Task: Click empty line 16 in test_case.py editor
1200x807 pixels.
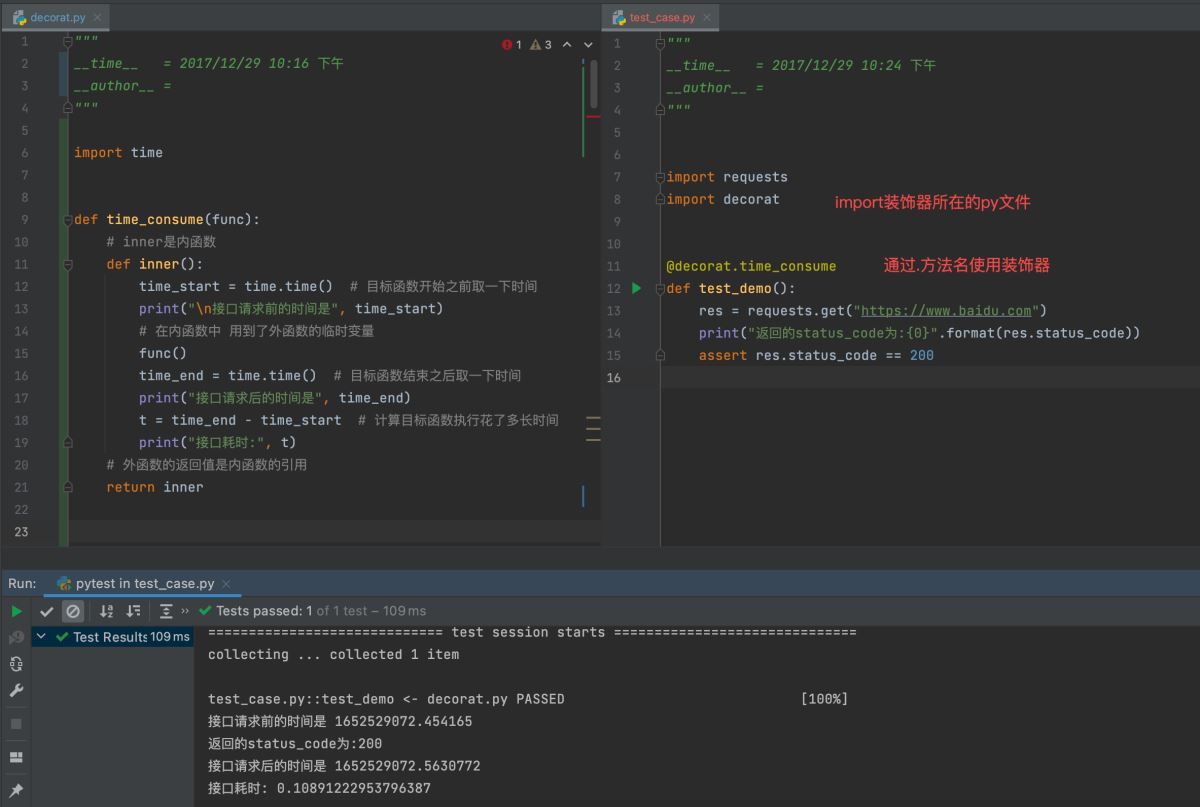Action: 930,377
